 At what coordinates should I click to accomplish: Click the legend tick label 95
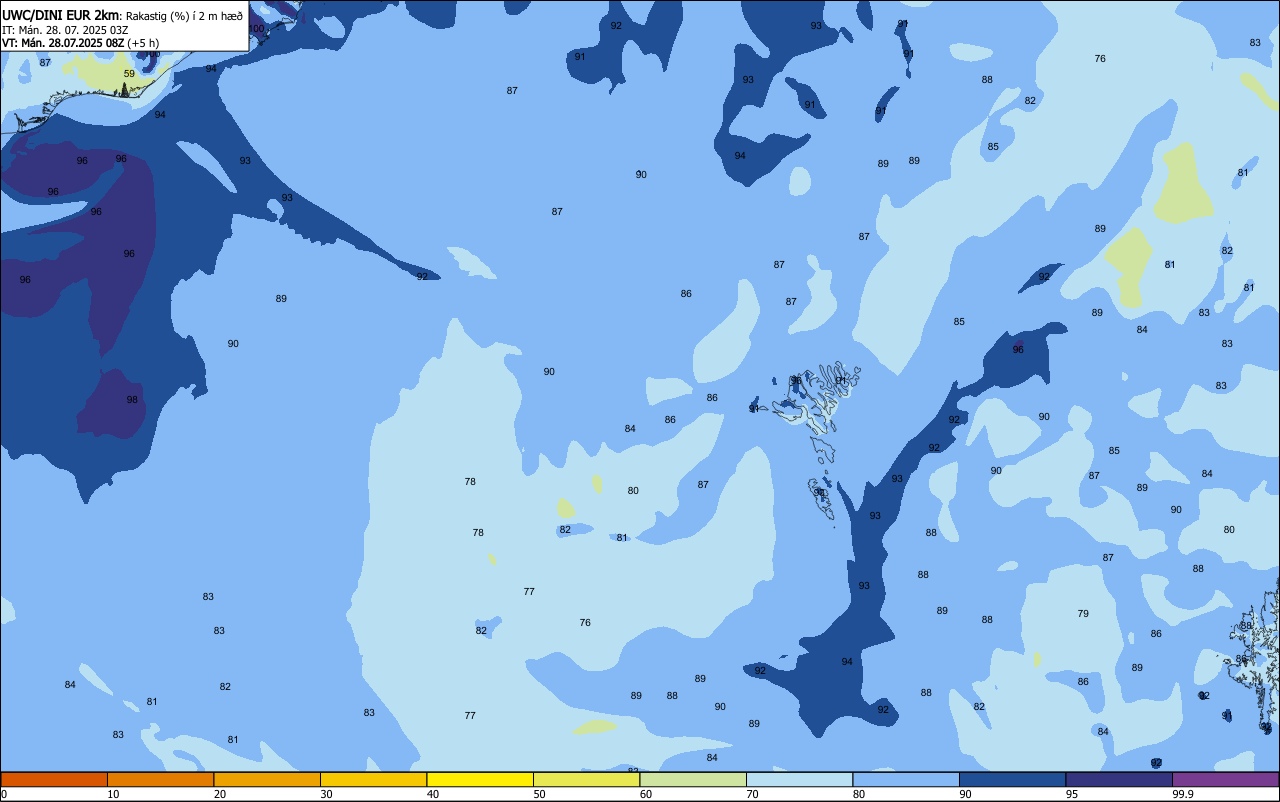[x=1072, y=795]
